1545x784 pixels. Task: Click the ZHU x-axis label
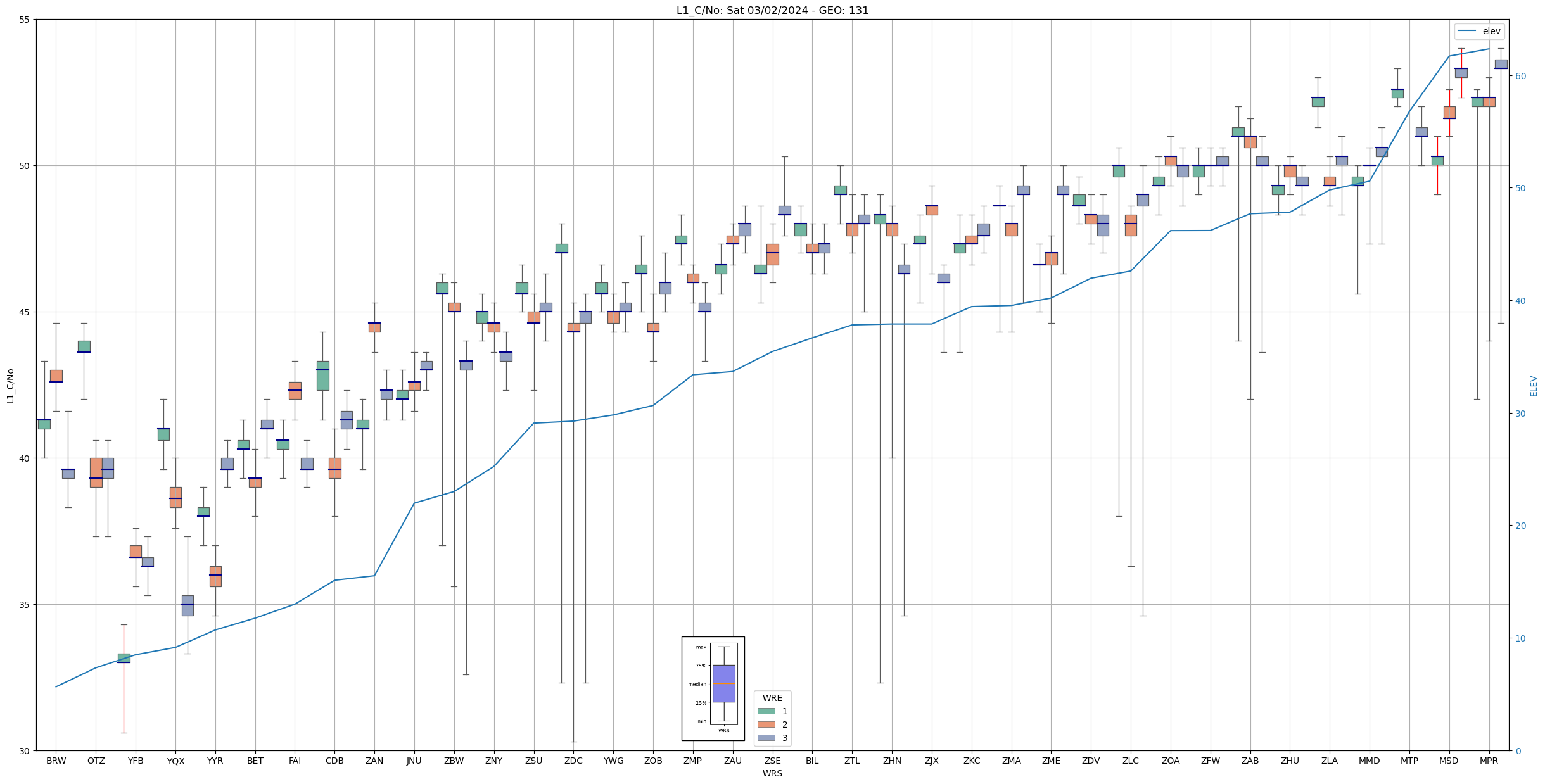tap(1290, 761)
